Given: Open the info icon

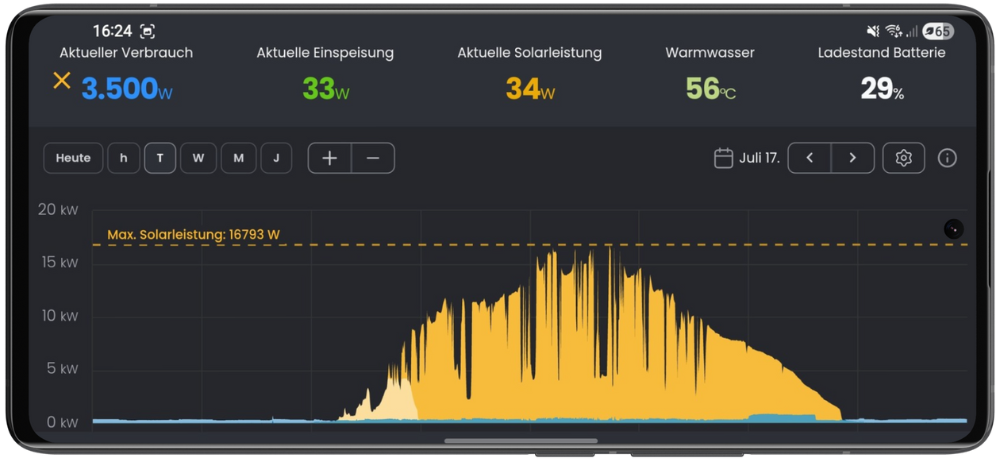Looking at the screenshot, I should pos(947,158).
